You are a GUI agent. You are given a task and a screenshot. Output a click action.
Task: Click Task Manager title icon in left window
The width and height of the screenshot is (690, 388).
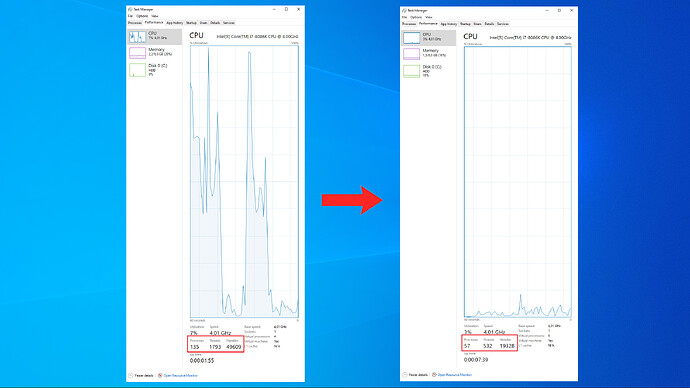130,9
